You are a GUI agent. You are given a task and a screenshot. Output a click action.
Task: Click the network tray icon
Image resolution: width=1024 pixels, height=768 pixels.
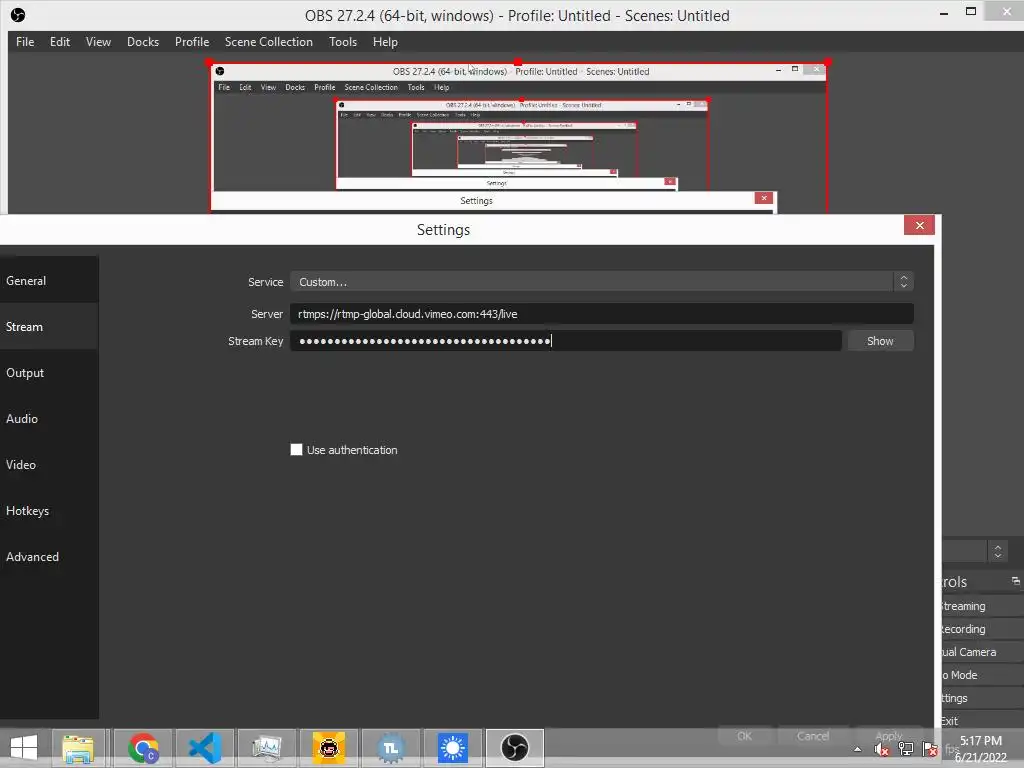906,750
